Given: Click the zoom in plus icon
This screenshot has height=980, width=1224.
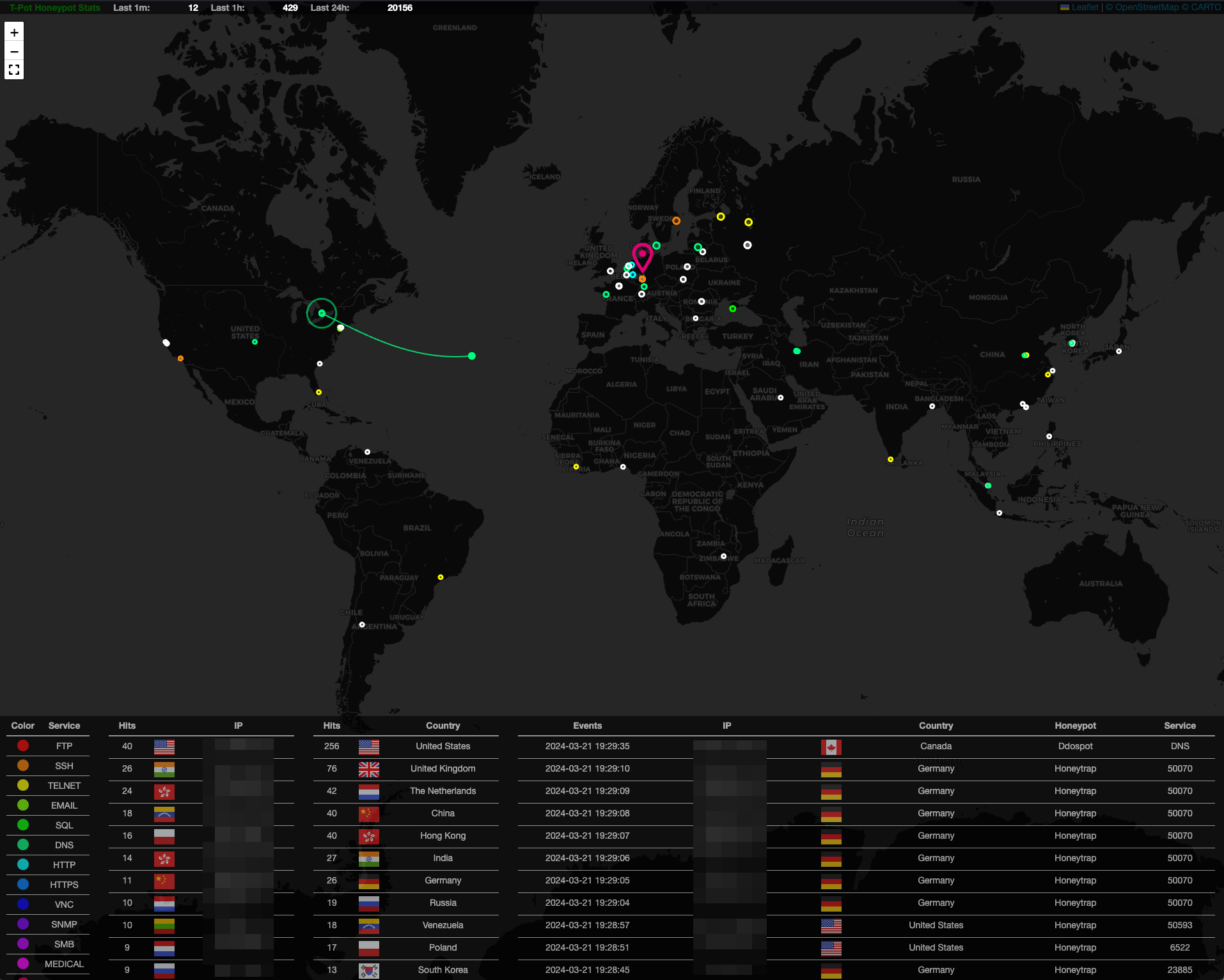Looking at the screenshot, I should pos(14,31).
